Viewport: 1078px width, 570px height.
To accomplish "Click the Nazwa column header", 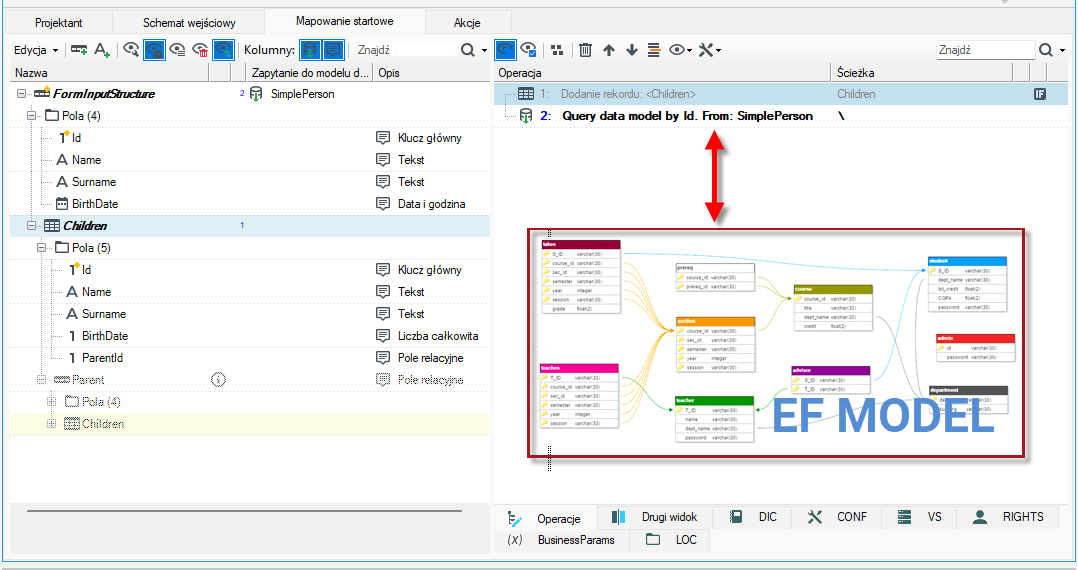I will 110,72.
